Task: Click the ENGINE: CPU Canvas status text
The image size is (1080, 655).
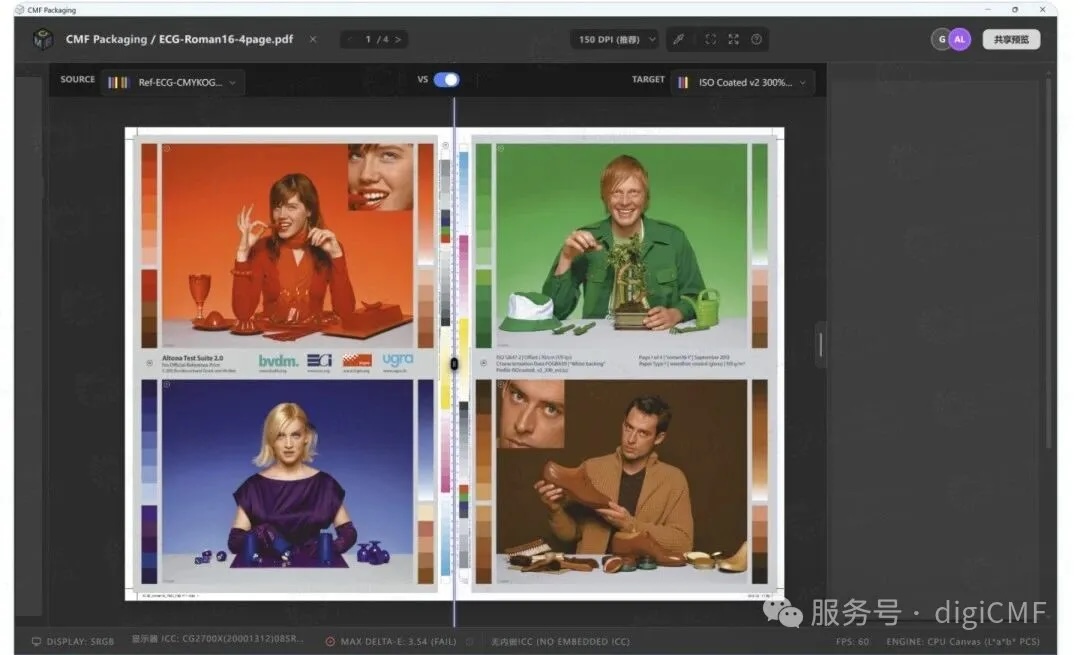Action: 963,641
